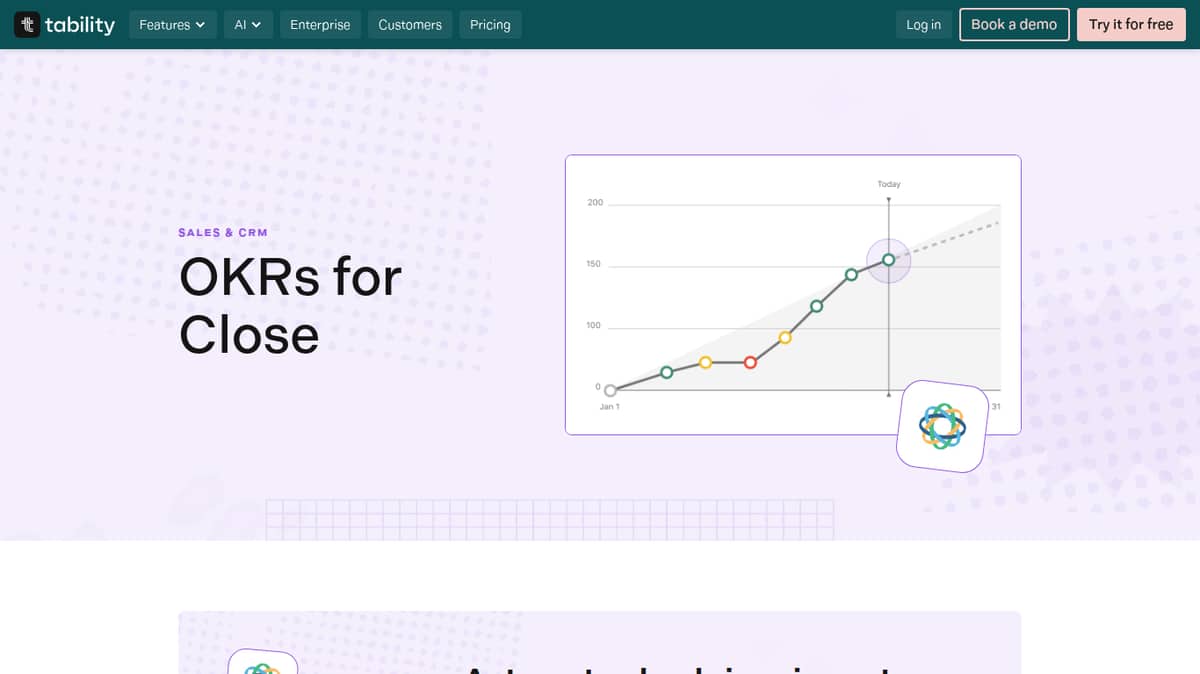Click the 200 axis label on the chart
The width and height of the screenshot is (1200, 674).
click(595, 203)
